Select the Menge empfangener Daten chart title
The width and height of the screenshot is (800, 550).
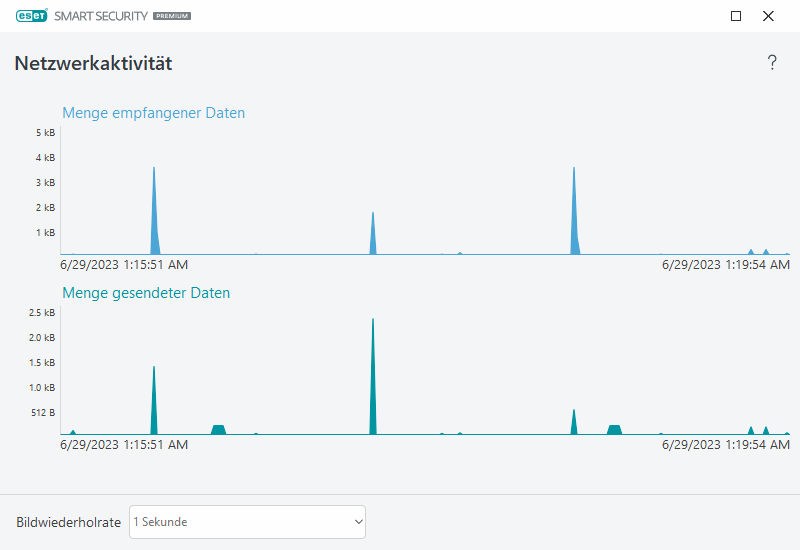click(153, 113)
